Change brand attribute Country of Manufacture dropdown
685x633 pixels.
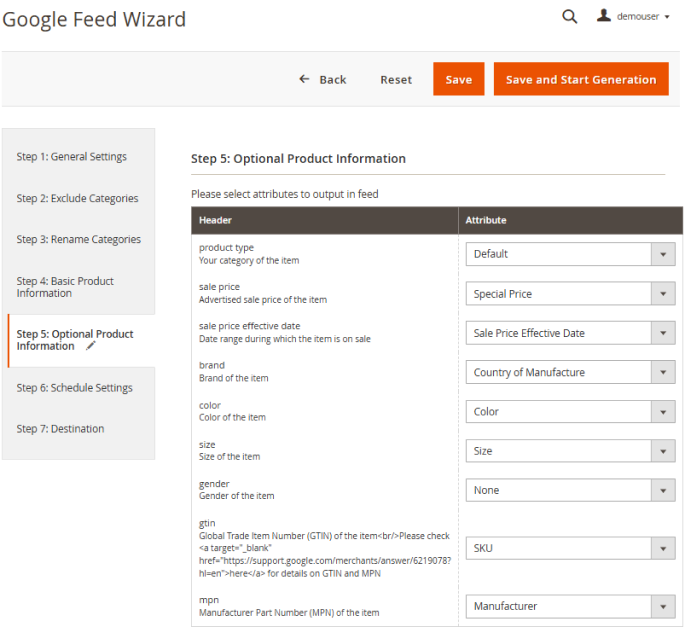point(570,373)
